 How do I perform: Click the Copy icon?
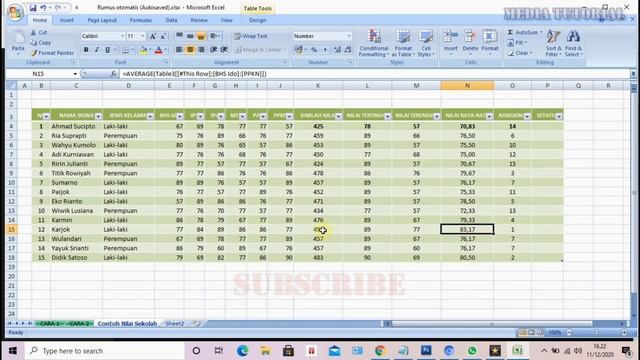33,42
